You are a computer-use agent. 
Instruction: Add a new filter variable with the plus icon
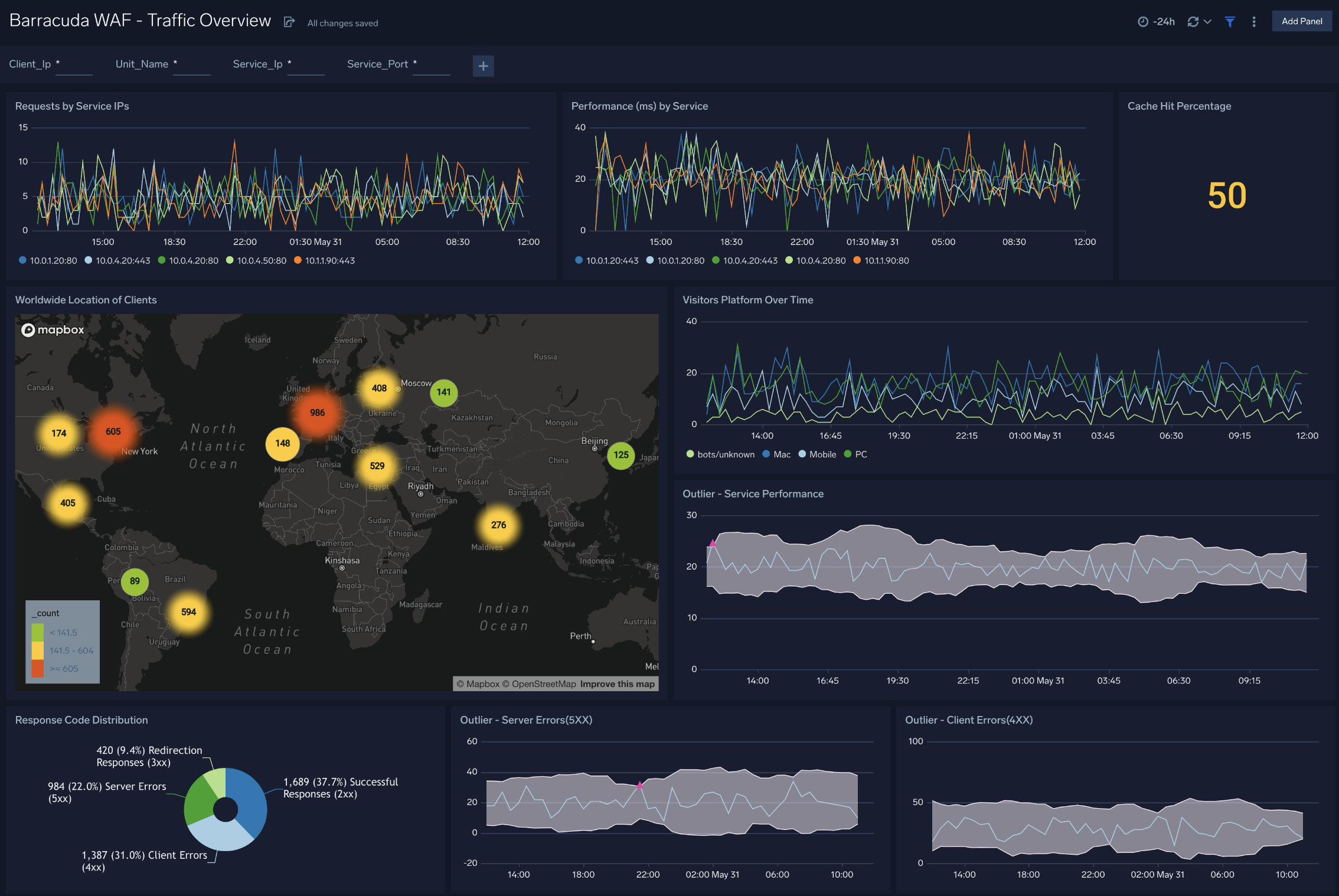pos(483,66)
